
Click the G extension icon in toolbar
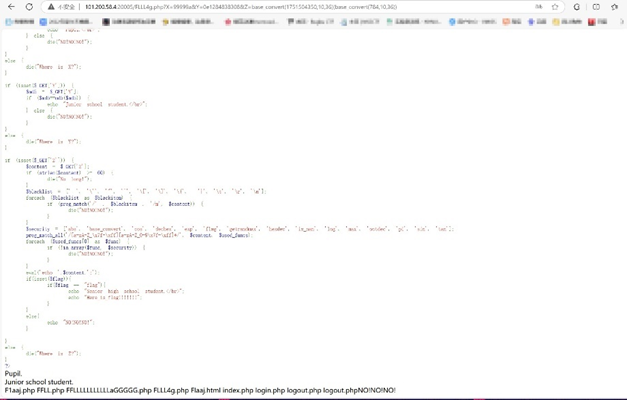(x=577, y=7)
